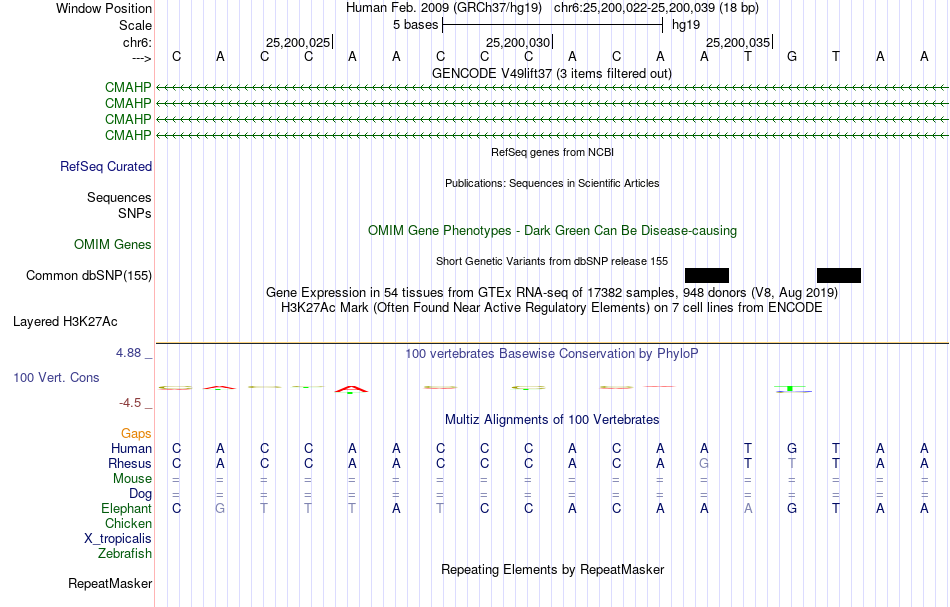Click the Rhesus species label
This screenshot has height=607, width=950.
[130, 464]
